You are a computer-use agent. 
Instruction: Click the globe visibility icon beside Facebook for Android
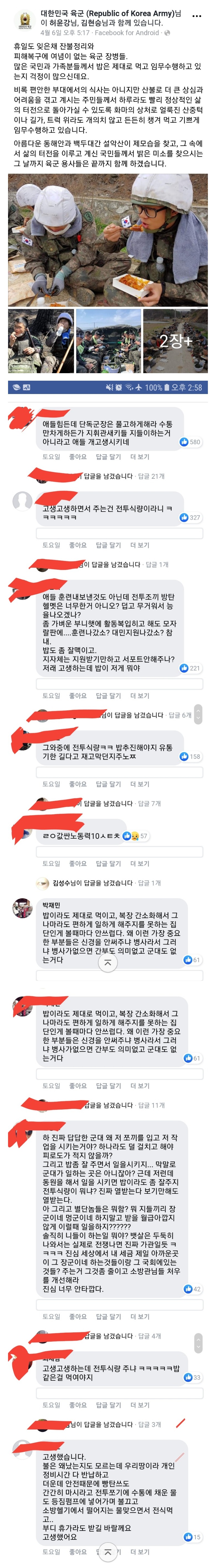pos(167,33)
